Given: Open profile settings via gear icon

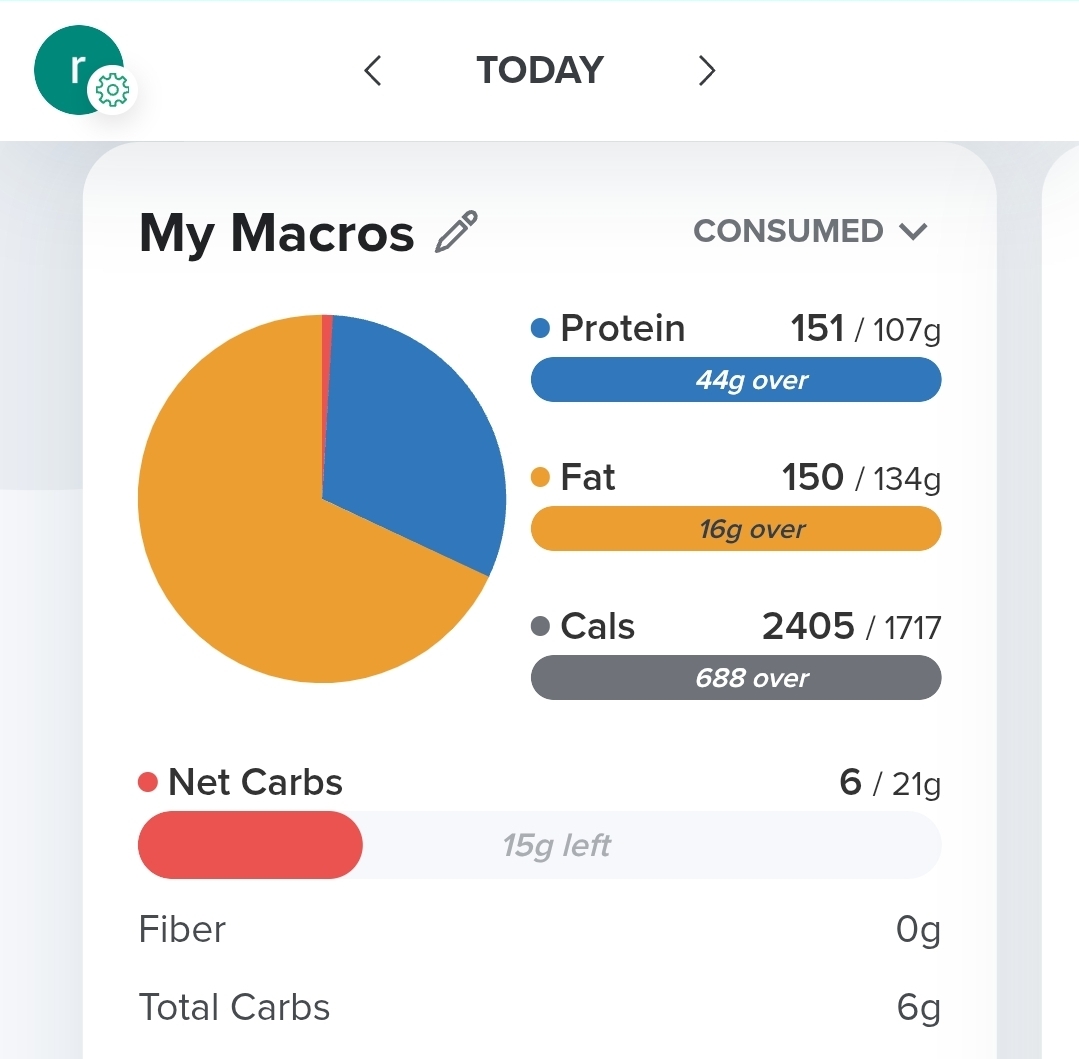Looking at the screenshot, I should click(x=112, y=90).
